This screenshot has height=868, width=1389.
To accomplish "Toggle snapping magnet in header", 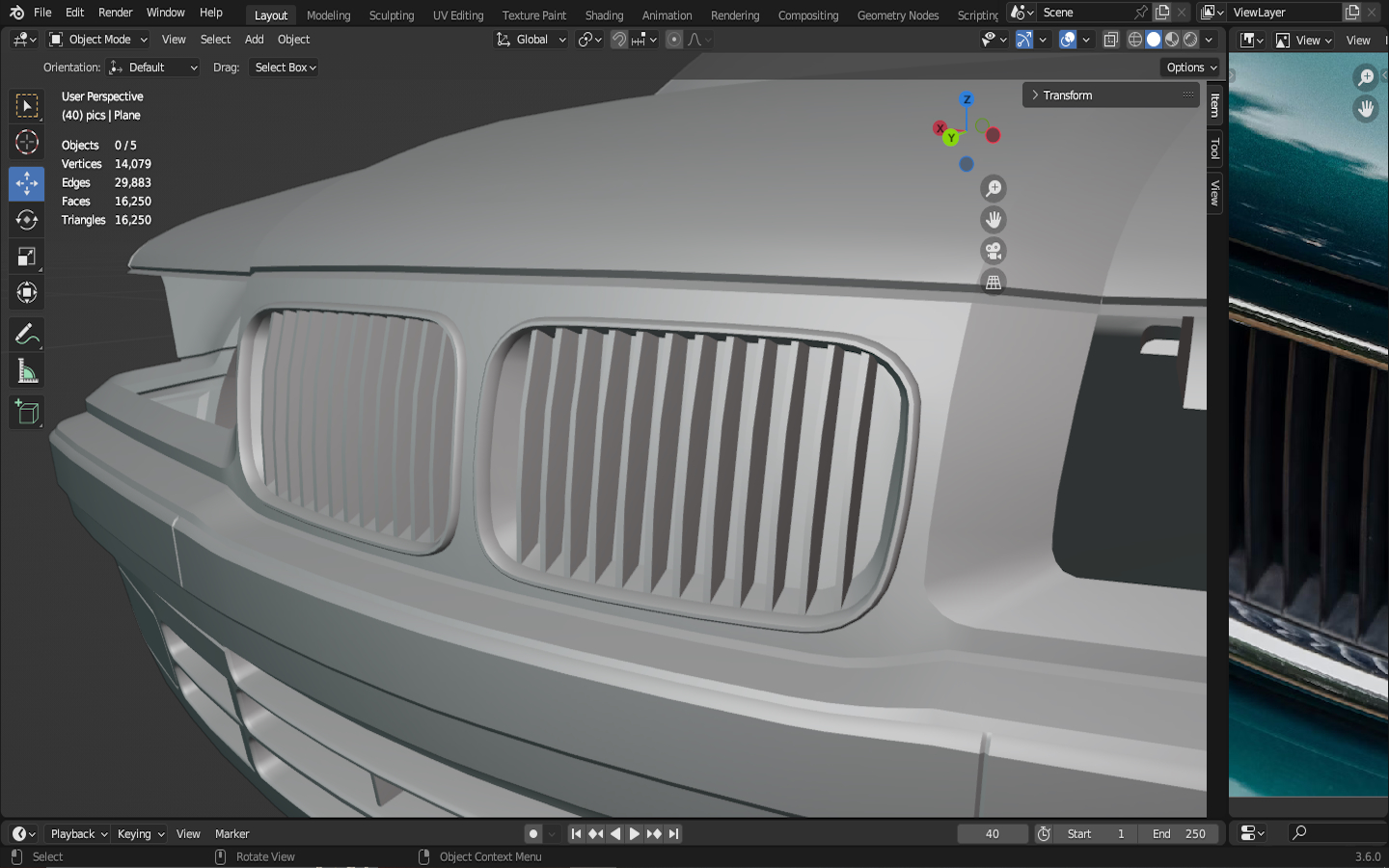I will coord(619,40).
